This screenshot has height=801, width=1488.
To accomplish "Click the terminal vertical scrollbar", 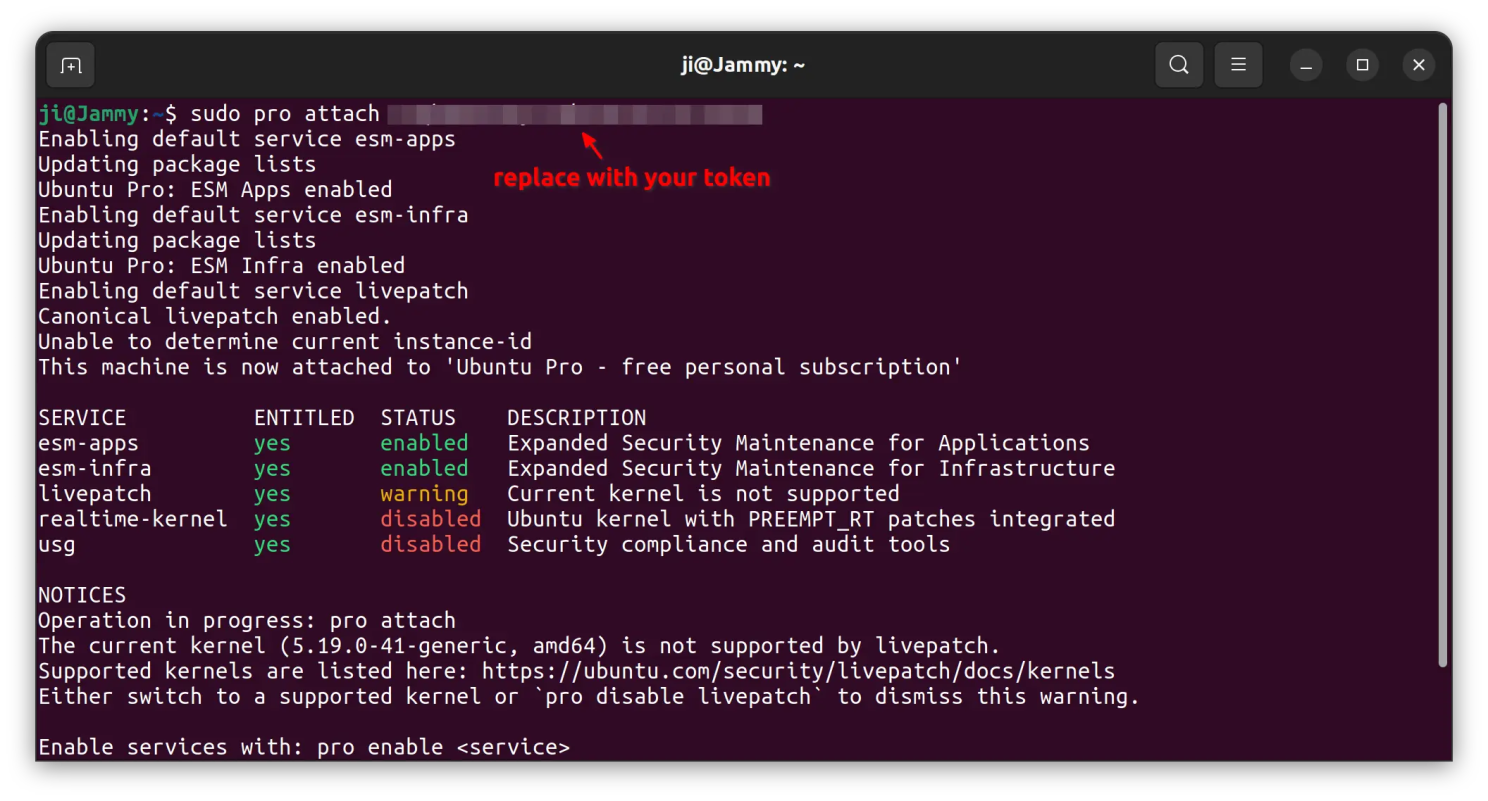I will 1442,385.
